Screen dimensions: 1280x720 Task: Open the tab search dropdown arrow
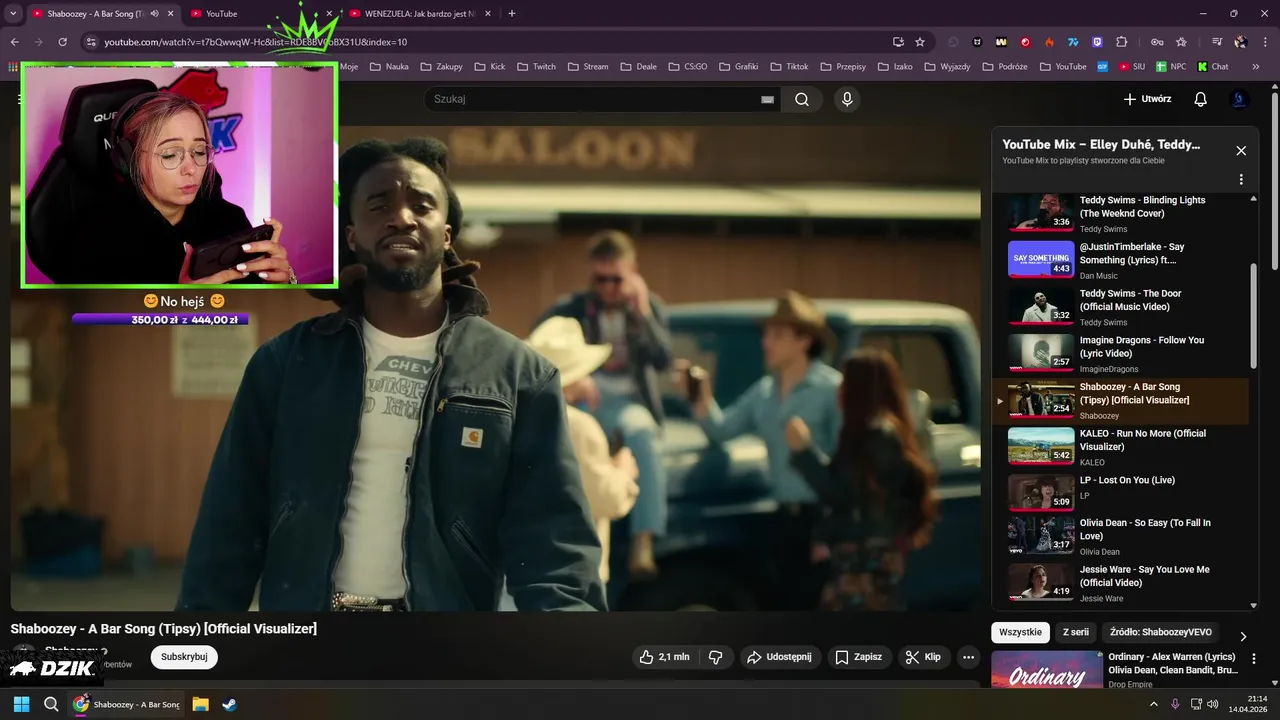coord(13,14)
